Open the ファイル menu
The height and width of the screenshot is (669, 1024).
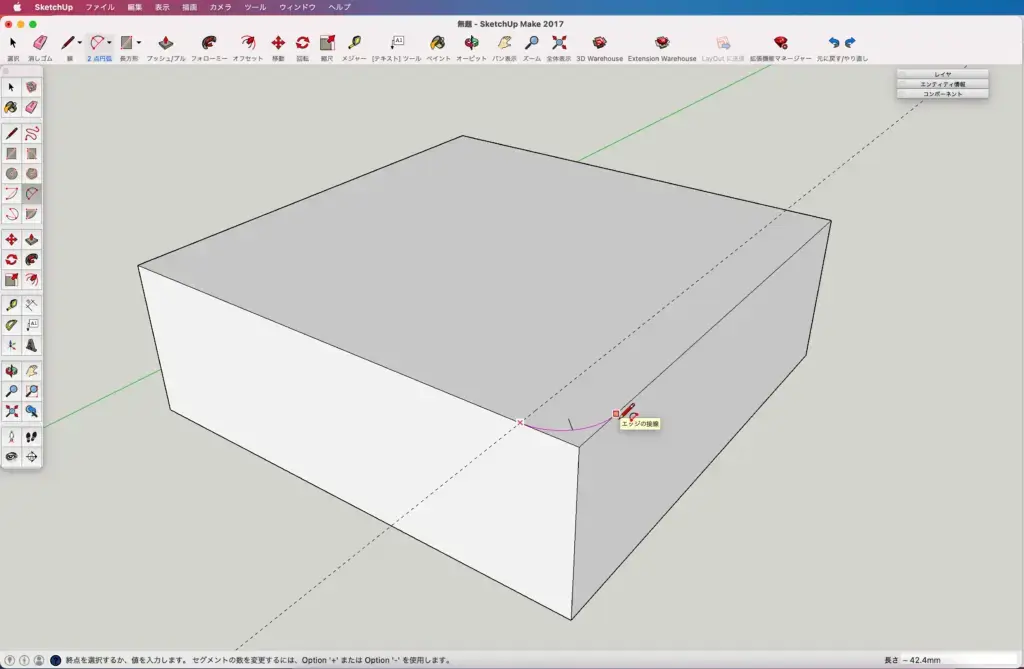100,7
